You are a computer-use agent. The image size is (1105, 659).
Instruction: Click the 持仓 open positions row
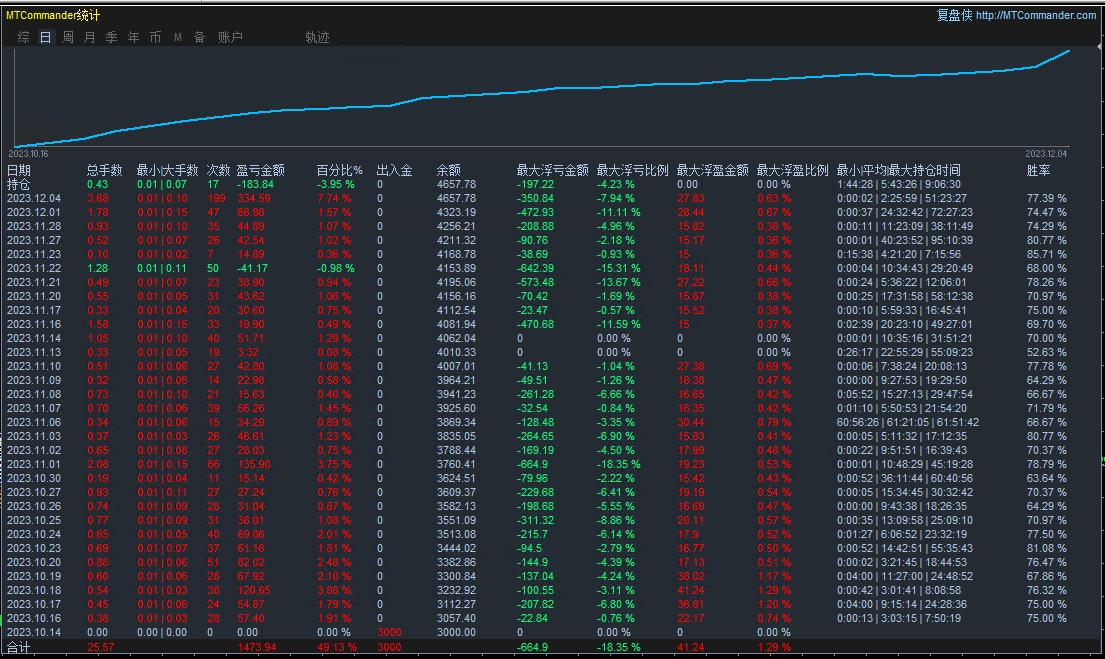(x=19, y=184)
